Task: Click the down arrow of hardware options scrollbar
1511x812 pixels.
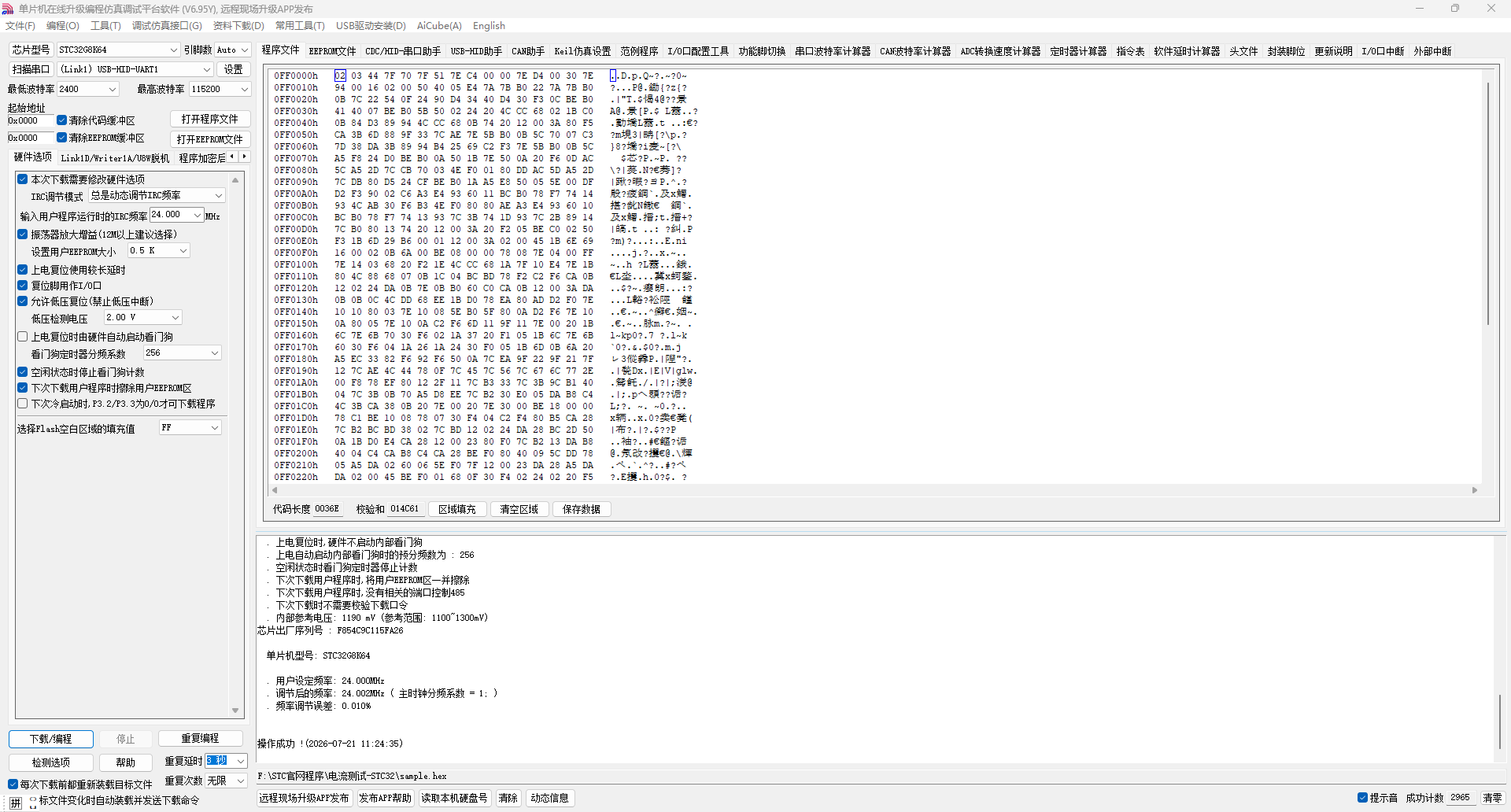Action: click(235, 710)
